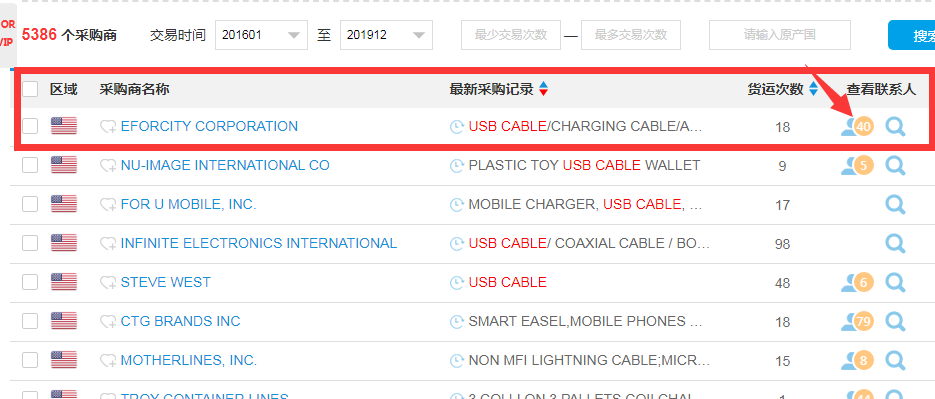Open CTG BRANDS INC company link

(x=180, y=321)
